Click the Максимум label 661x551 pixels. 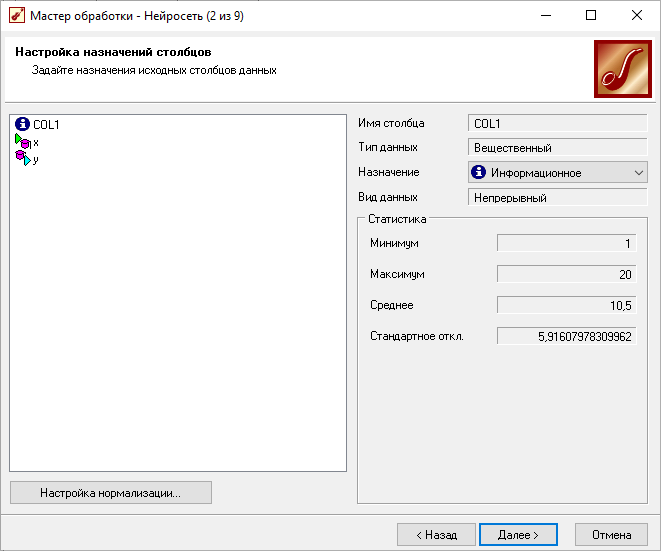(x=397, y=274)
